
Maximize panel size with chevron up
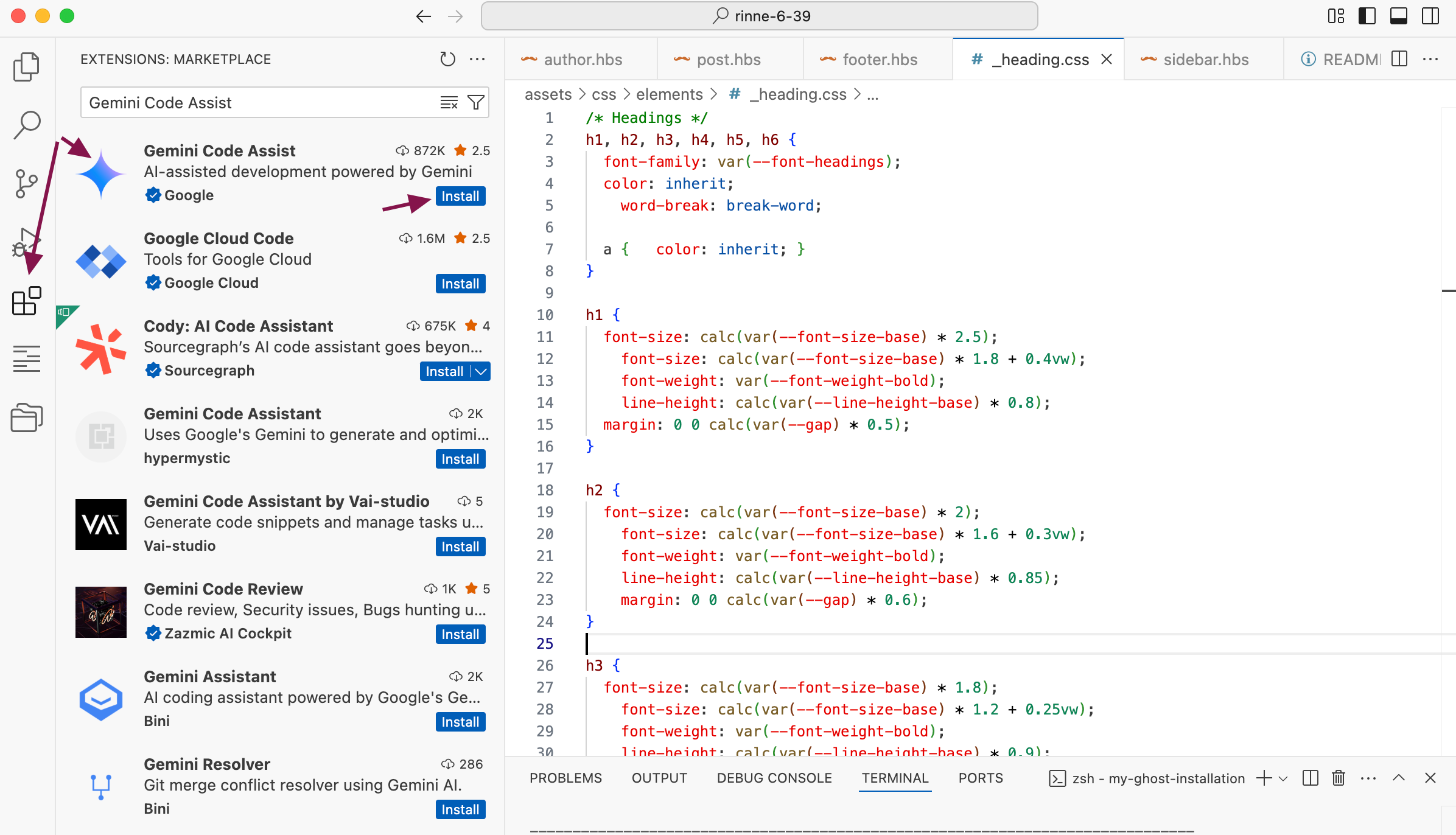tap(1399, 778)
